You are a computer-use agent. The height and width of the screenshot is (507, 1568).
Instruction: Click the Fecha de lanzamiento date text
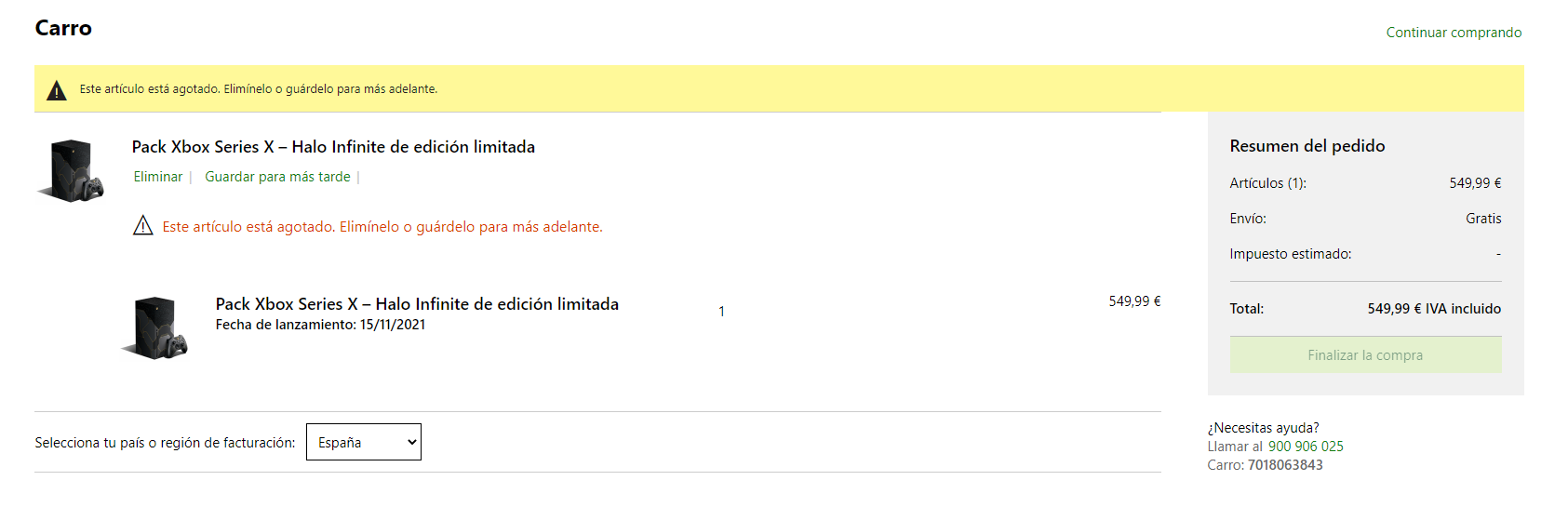click(x=320, y=325)
